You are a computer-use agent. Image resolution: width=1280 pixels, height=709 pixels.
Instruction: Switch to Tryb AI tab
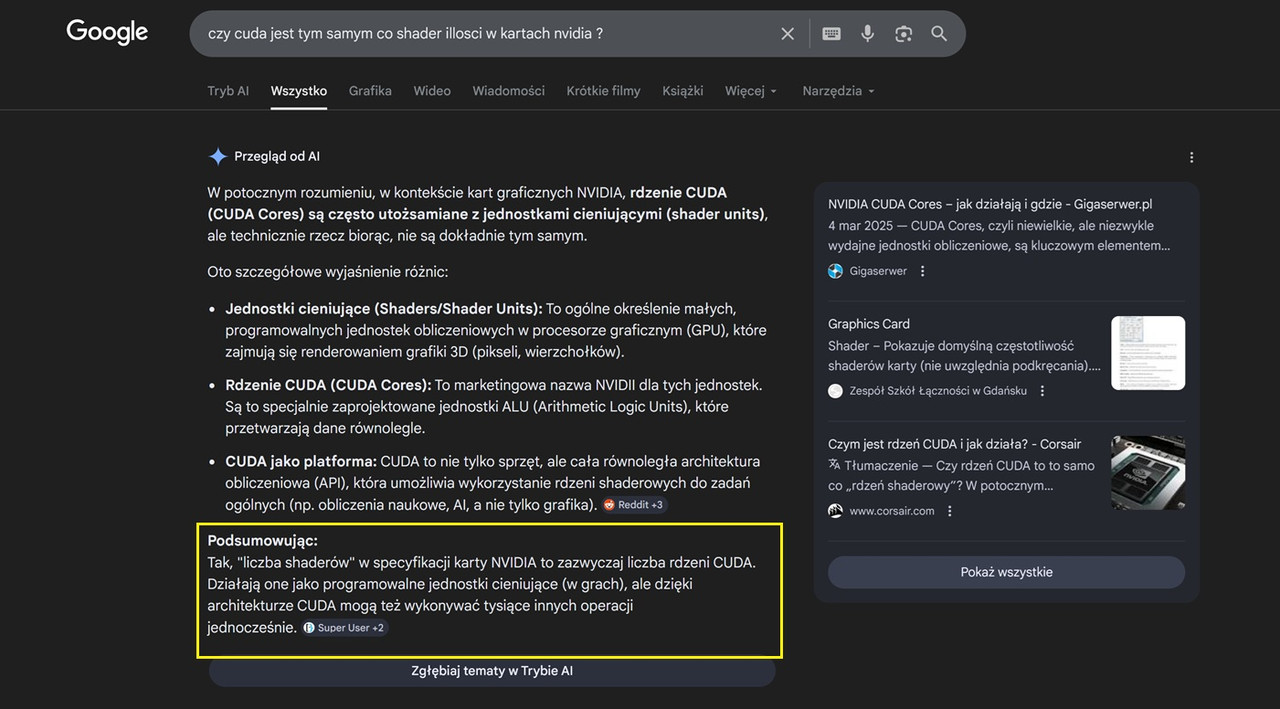[228, 91]
